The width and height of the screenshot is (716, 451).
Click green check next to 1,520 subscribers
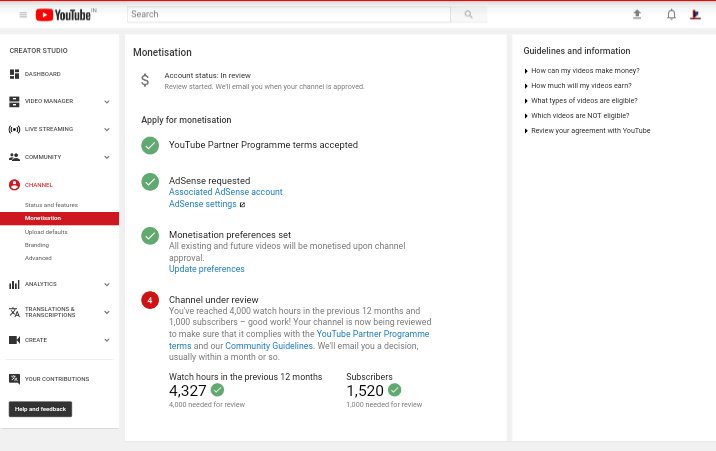[x=395, y=390]
